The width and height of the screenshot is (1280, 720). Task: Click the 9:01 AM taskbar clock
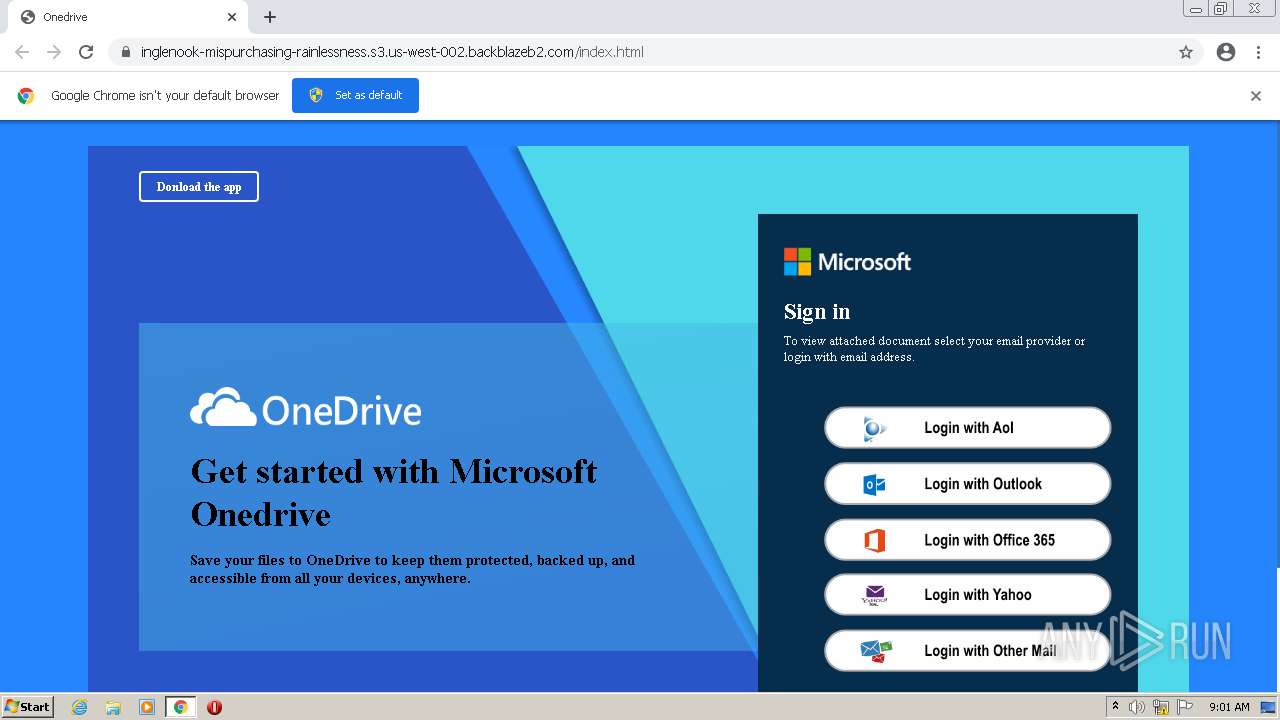click(x=1229, y=707)
